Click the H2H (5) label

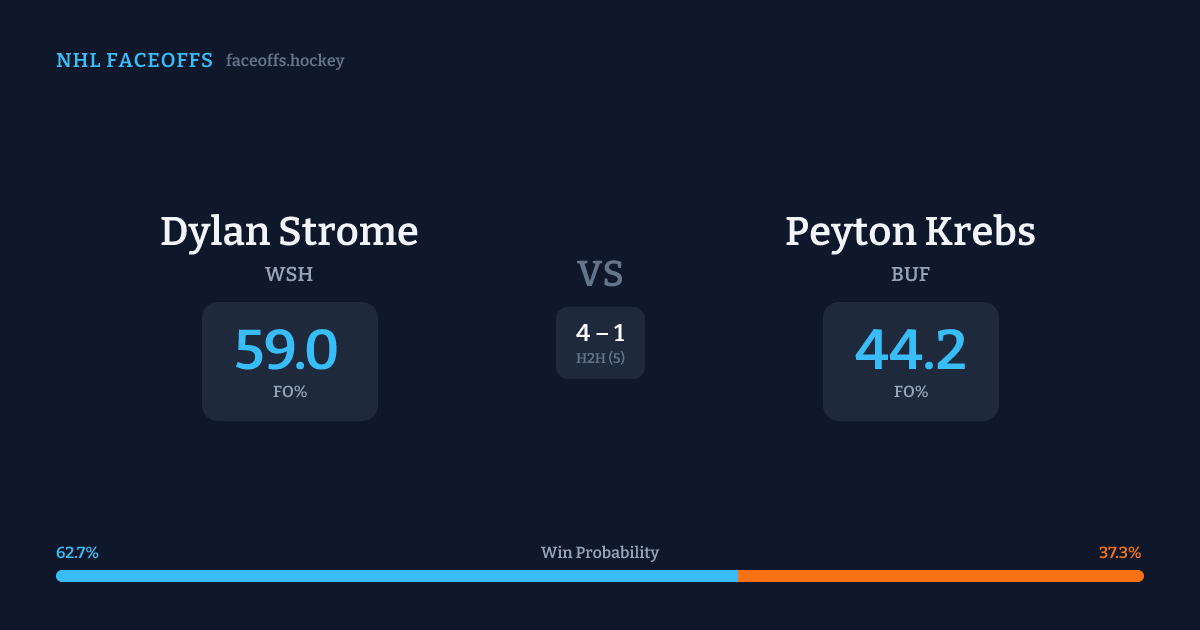(600, 358)
